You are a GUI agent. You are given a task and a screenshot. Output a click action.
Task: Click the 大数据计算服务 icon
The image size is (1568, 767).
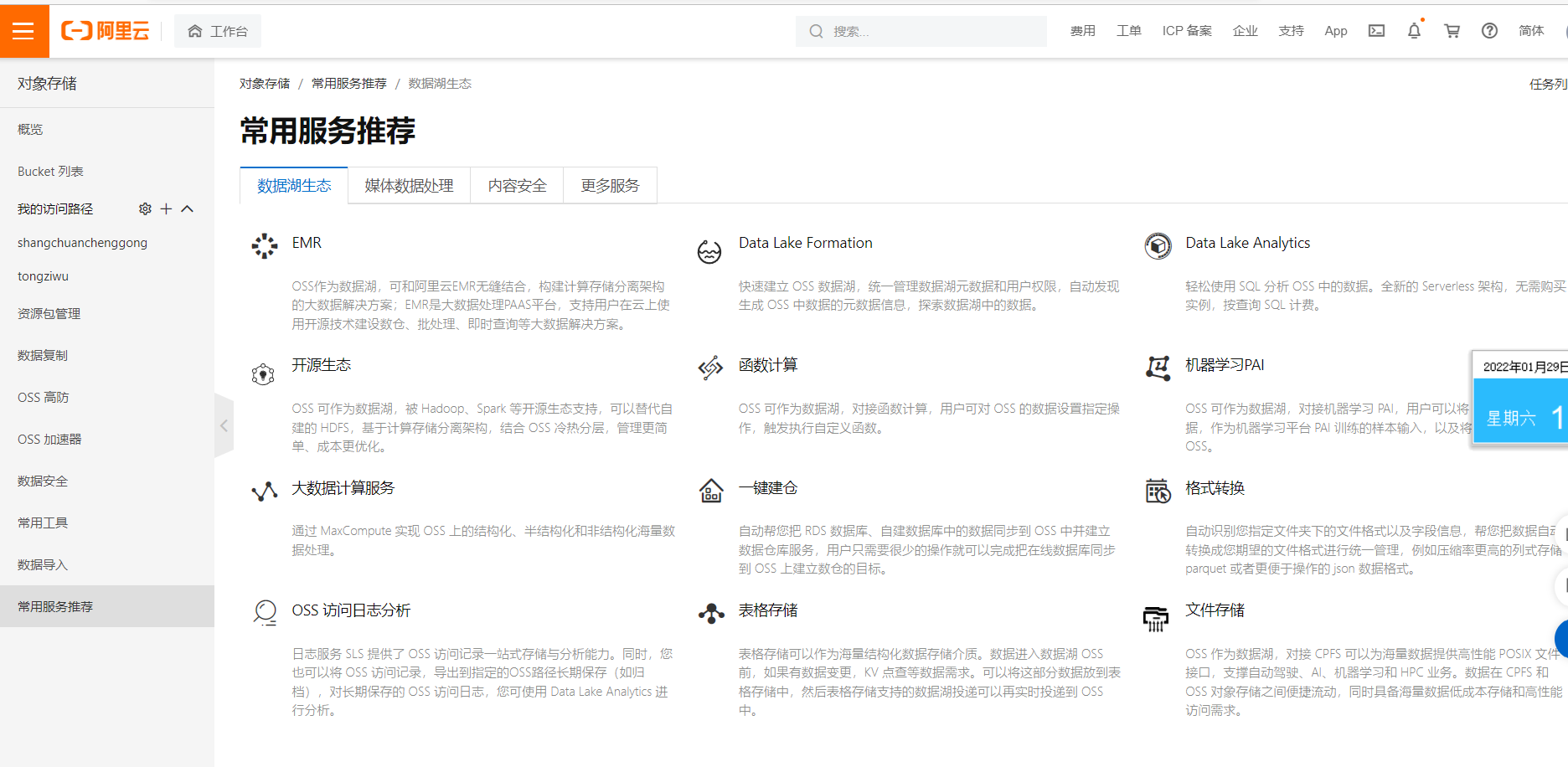click(x=265, y=492)
